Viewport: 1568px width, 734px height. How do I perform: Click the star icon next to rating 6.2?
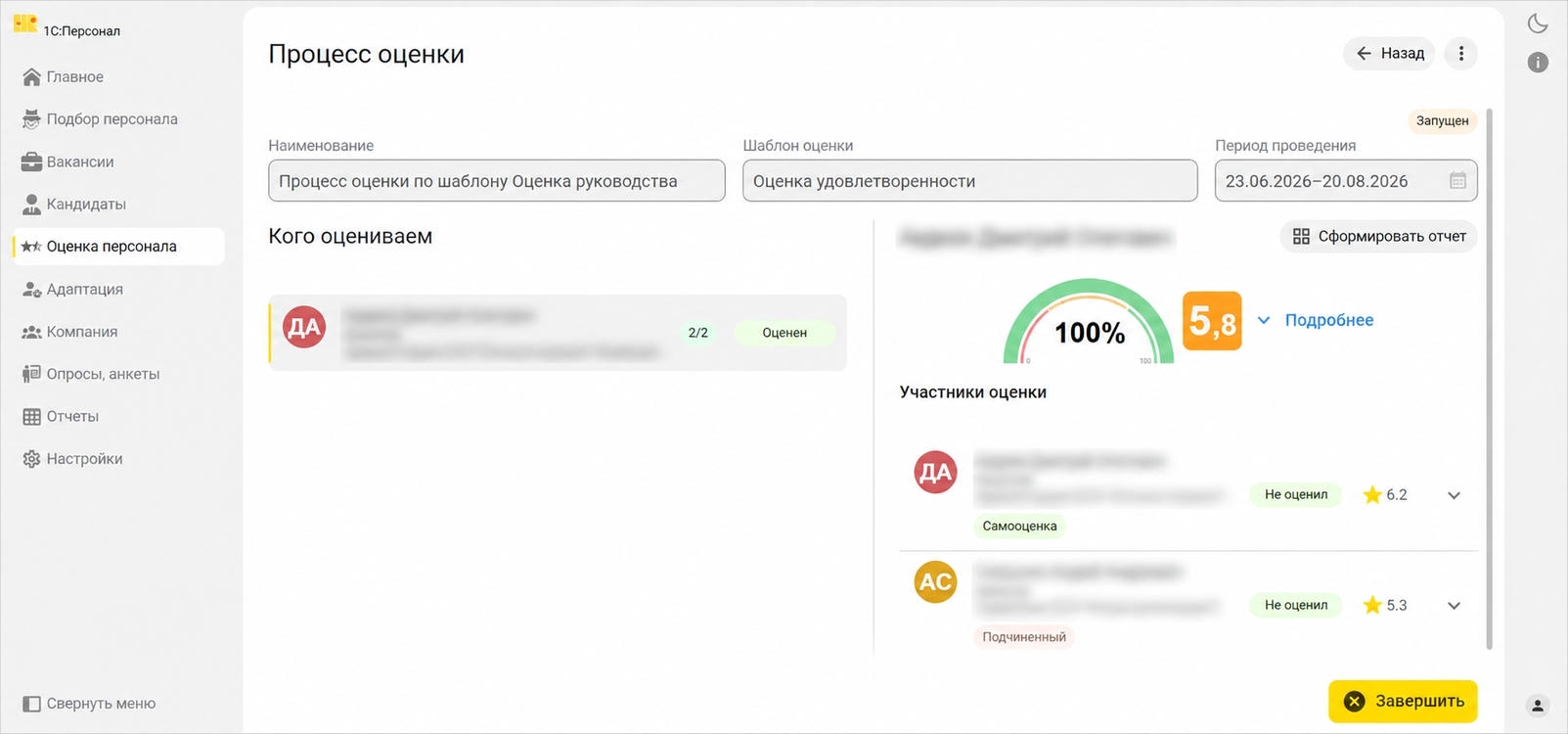[x=1372, y=495]
